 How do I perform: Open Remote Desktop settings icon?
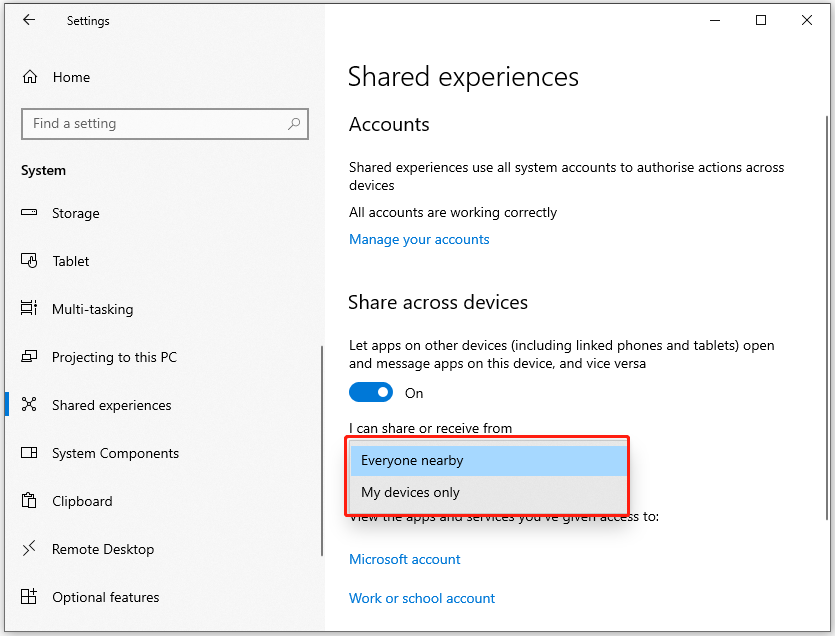click(x=28, y=549)
